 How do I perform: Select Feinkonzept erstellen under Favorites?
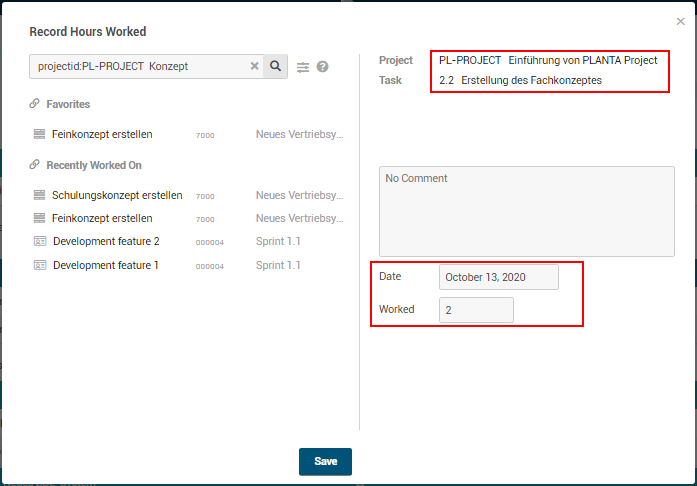pyautogui.click(x=102, y=134)
